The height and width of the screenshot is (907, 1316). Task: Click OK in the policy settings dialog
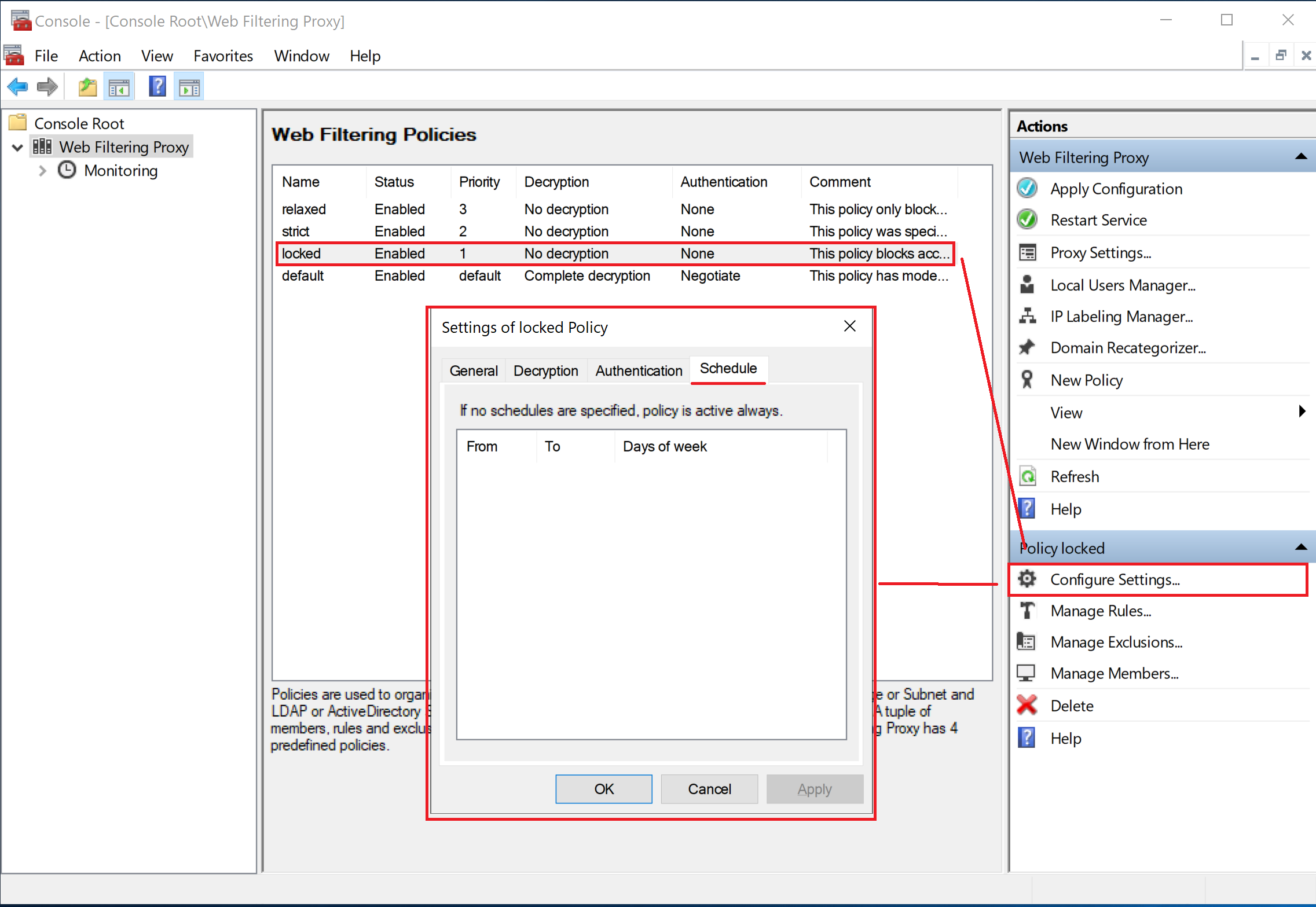604,788
